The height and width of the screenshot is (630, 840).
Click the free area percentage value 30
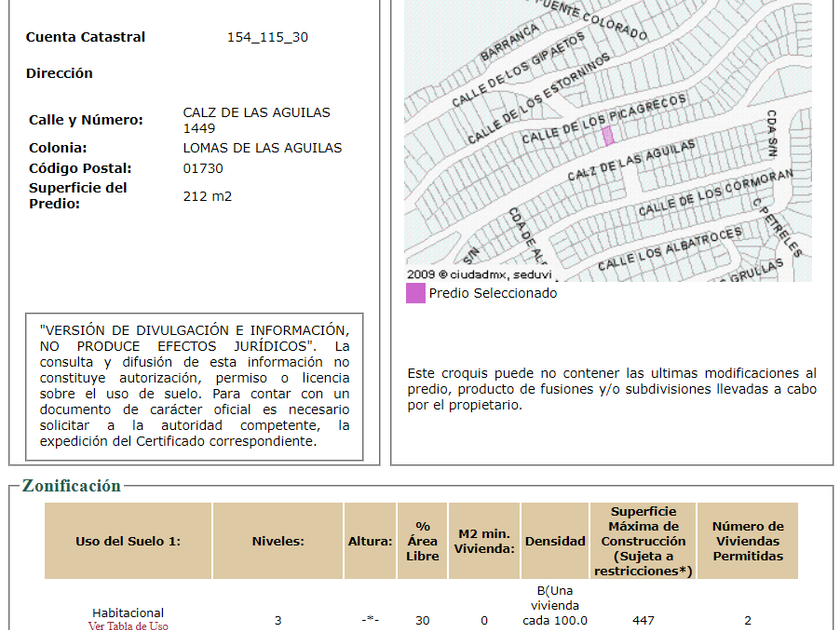422,620
